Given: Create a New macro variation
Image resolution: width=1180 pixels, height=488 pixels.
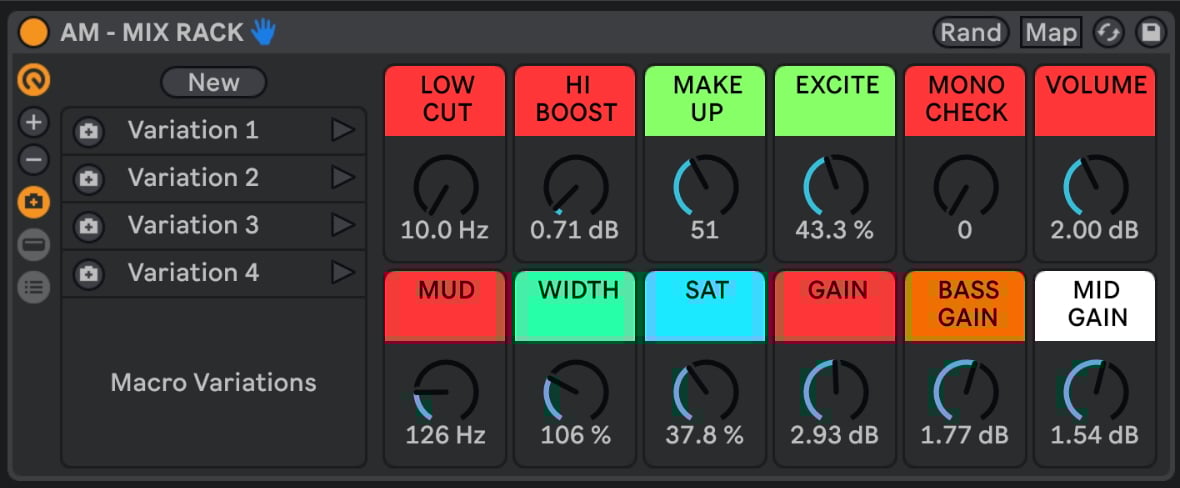Looking at the screenshot, I should [214, 82].
